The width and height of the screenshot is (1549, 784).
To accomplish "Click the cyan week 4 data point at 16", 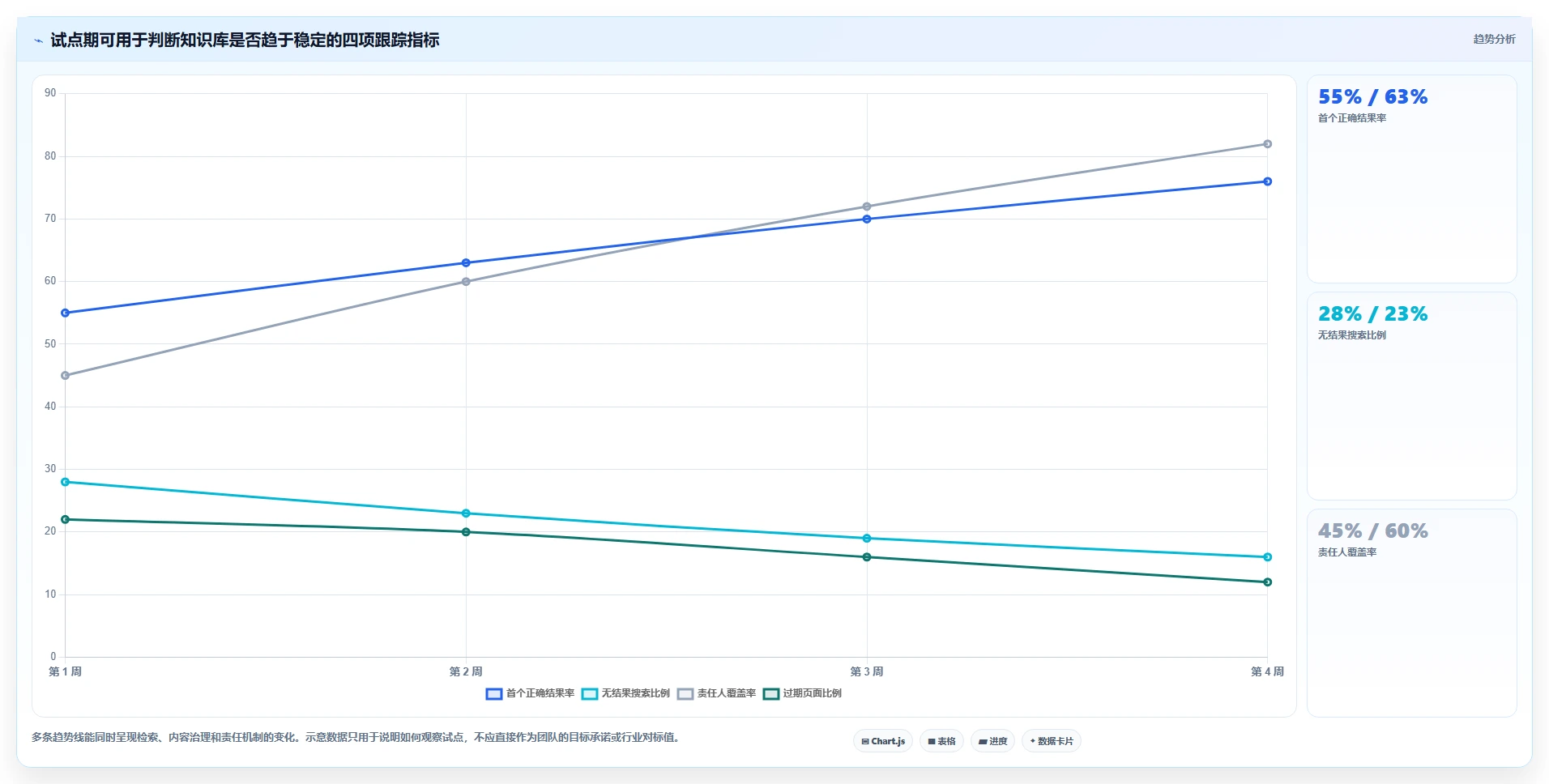I will (x=1268, y=557).
